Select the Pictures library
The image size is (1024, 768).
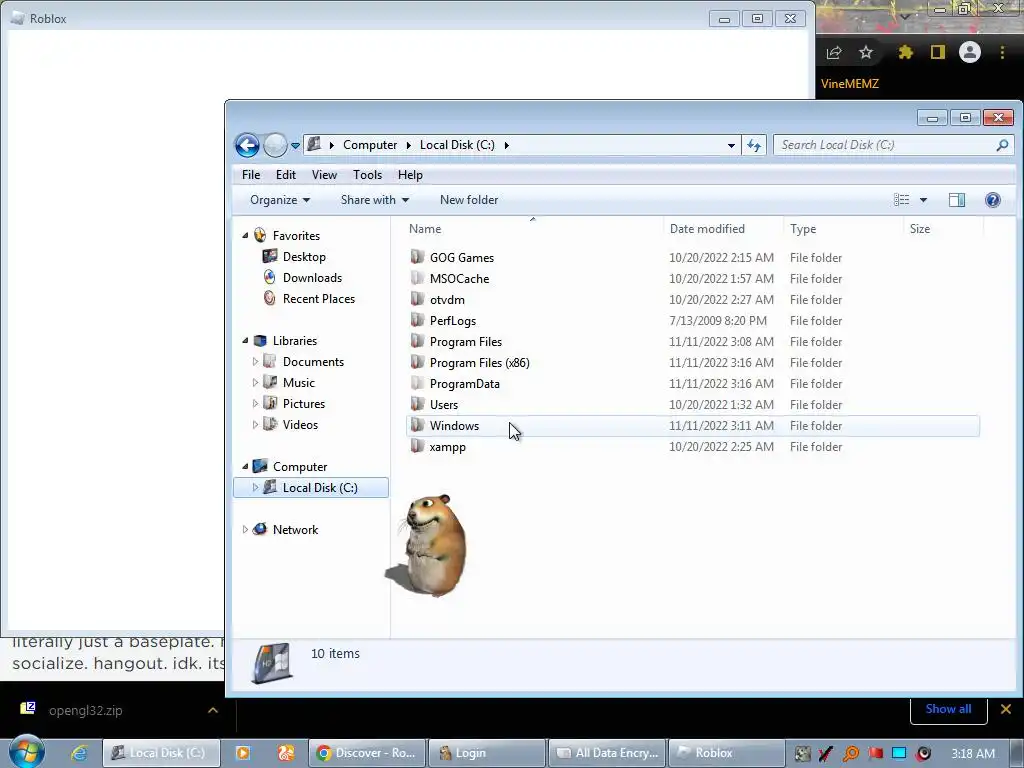(304, 404)
